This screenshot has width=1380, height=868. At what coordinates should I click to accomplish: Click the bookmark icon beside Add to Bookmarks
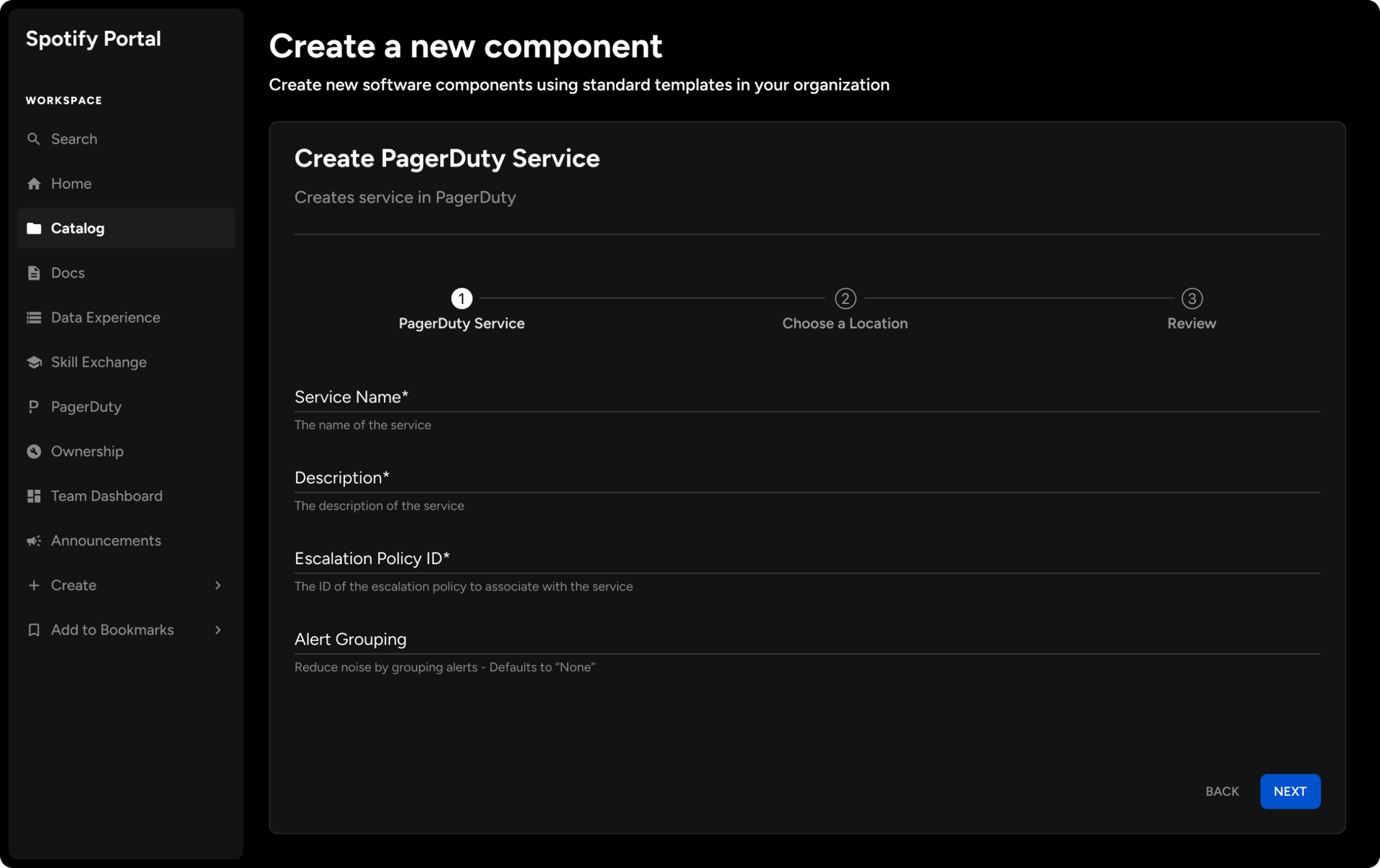click(34, 629)
